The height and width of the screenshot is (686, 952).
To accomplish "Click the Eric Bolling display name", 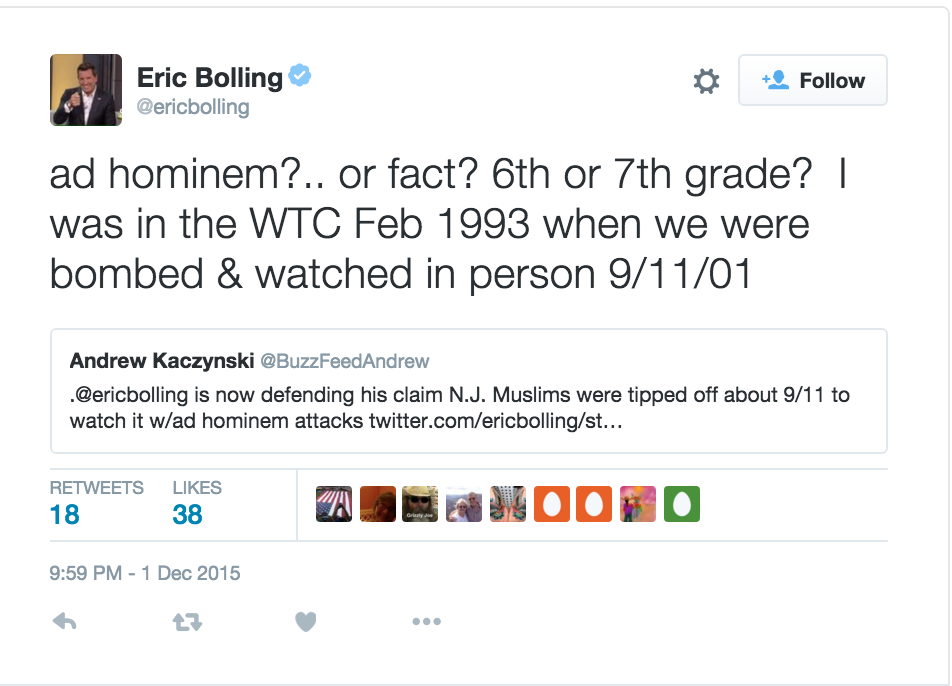I will tap(209, 78).
